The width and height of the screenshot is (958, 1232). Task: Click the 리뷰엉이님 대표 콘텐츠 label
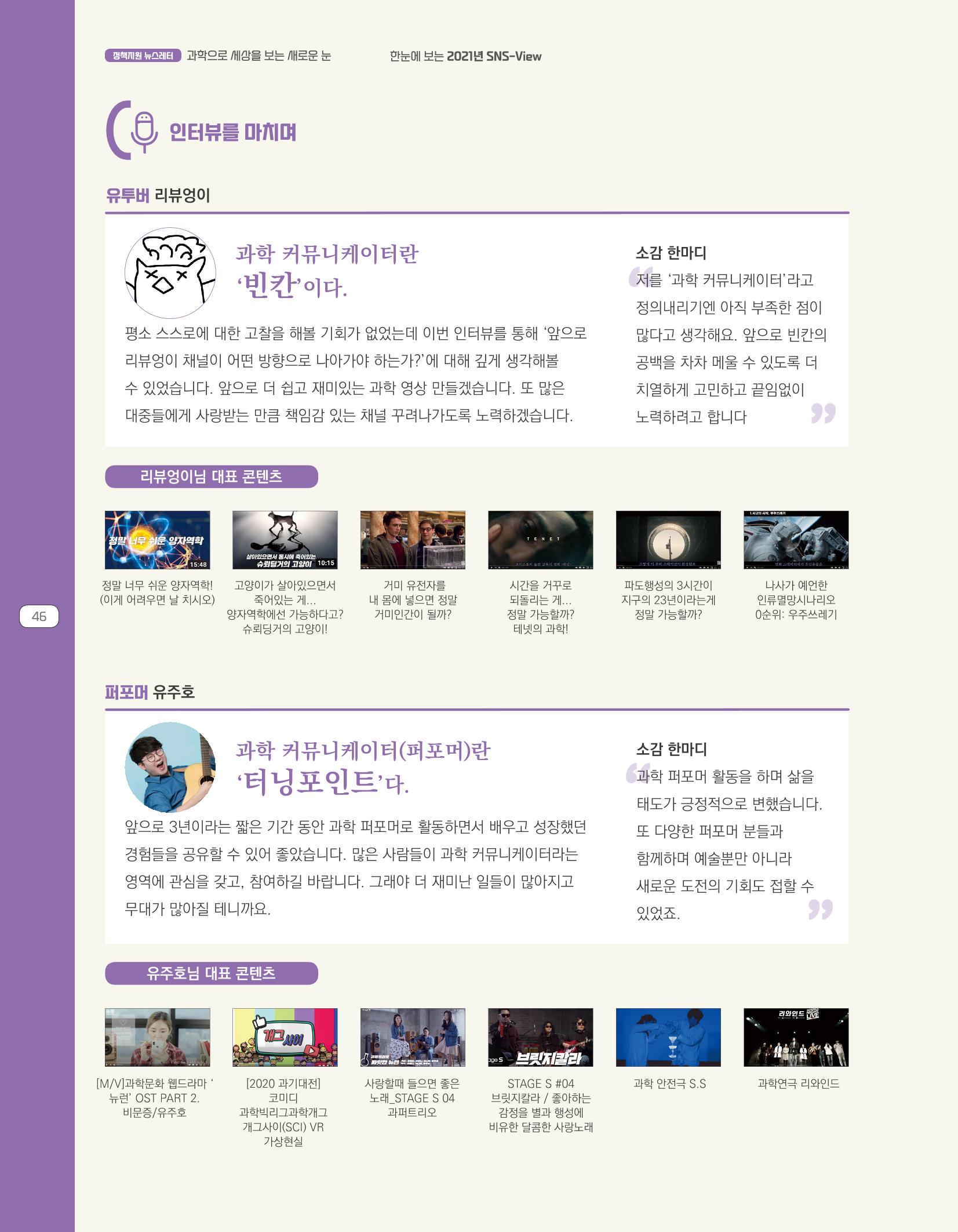click(x=212, y=477)
